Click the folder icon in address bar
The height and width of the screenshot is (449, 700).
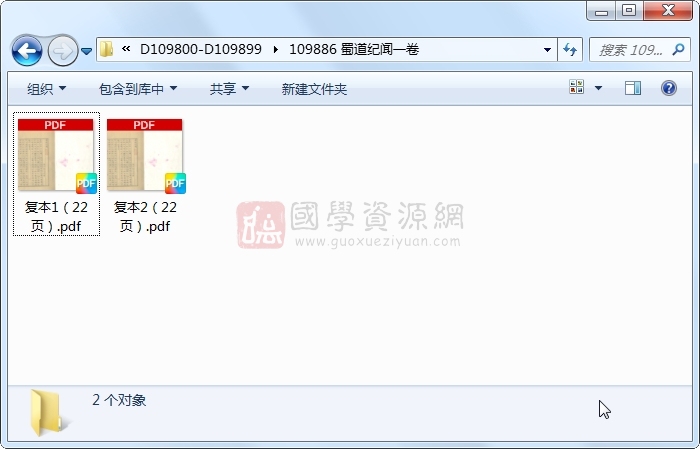pos(106,49)
